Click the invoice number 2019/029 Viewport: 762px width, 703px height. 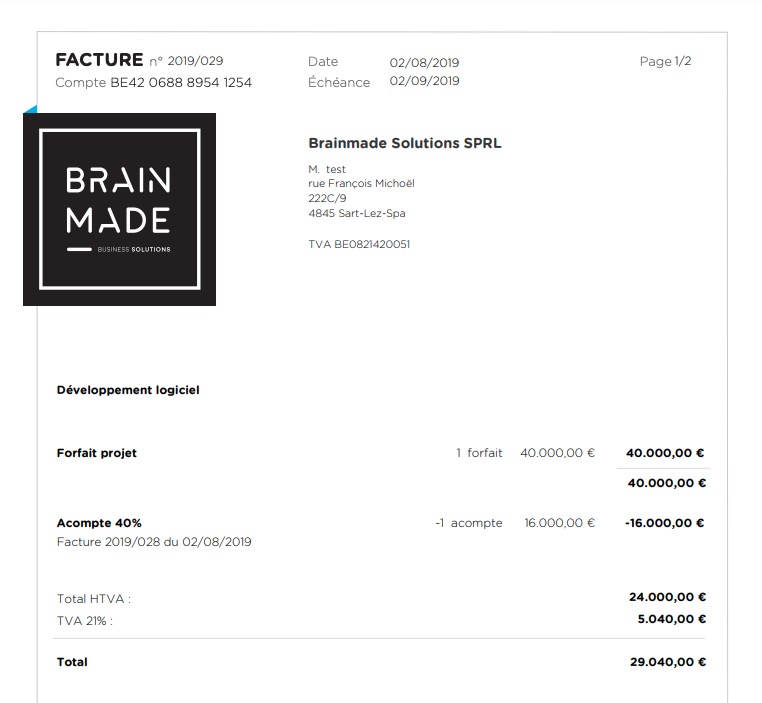pos(195,61)
